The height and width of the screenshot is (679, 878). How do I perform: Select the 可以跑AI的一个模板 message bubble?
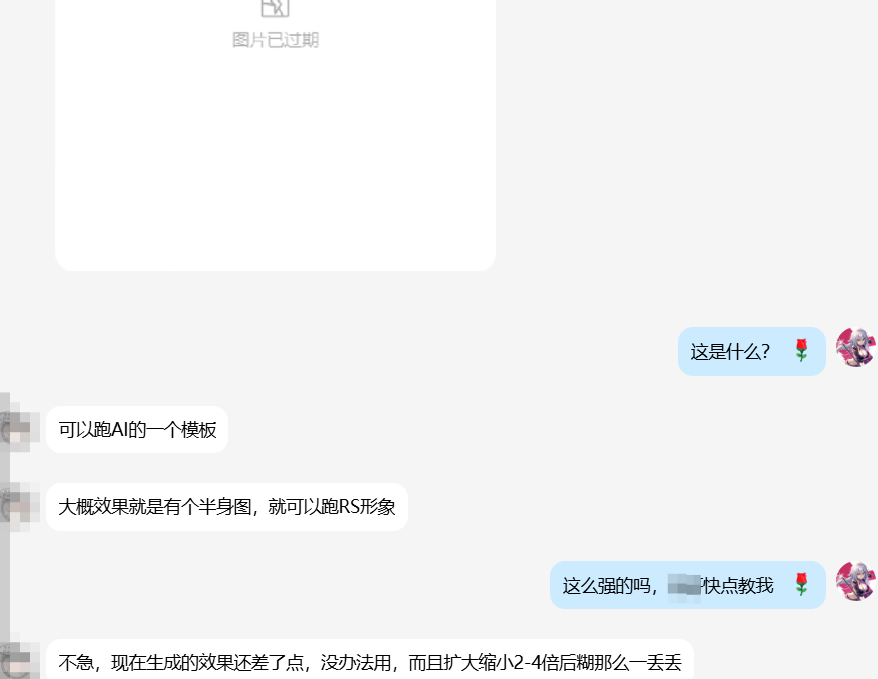coord(137,429)
